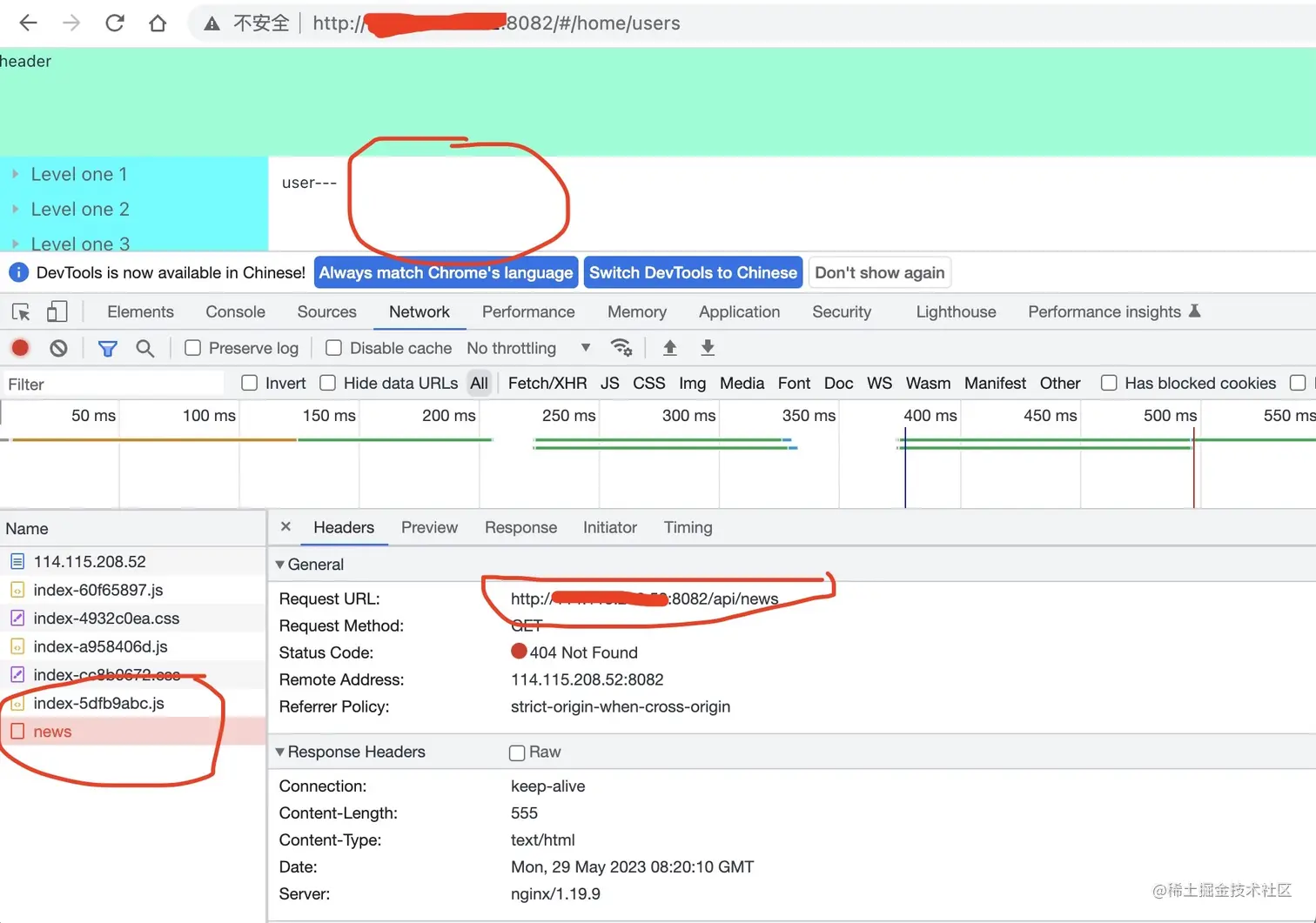Image resolution: width=1316 pixels, height=923 pixels.
Task: Open network search with magnifier icon
Action: point(145,349)
